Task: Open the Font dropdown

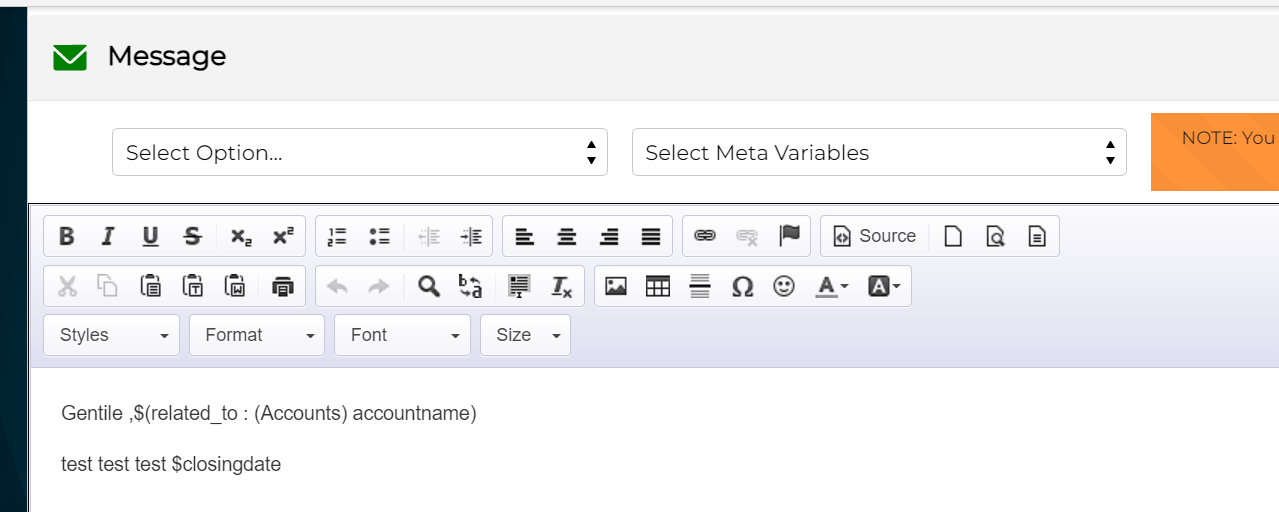Action: point(402,335)
